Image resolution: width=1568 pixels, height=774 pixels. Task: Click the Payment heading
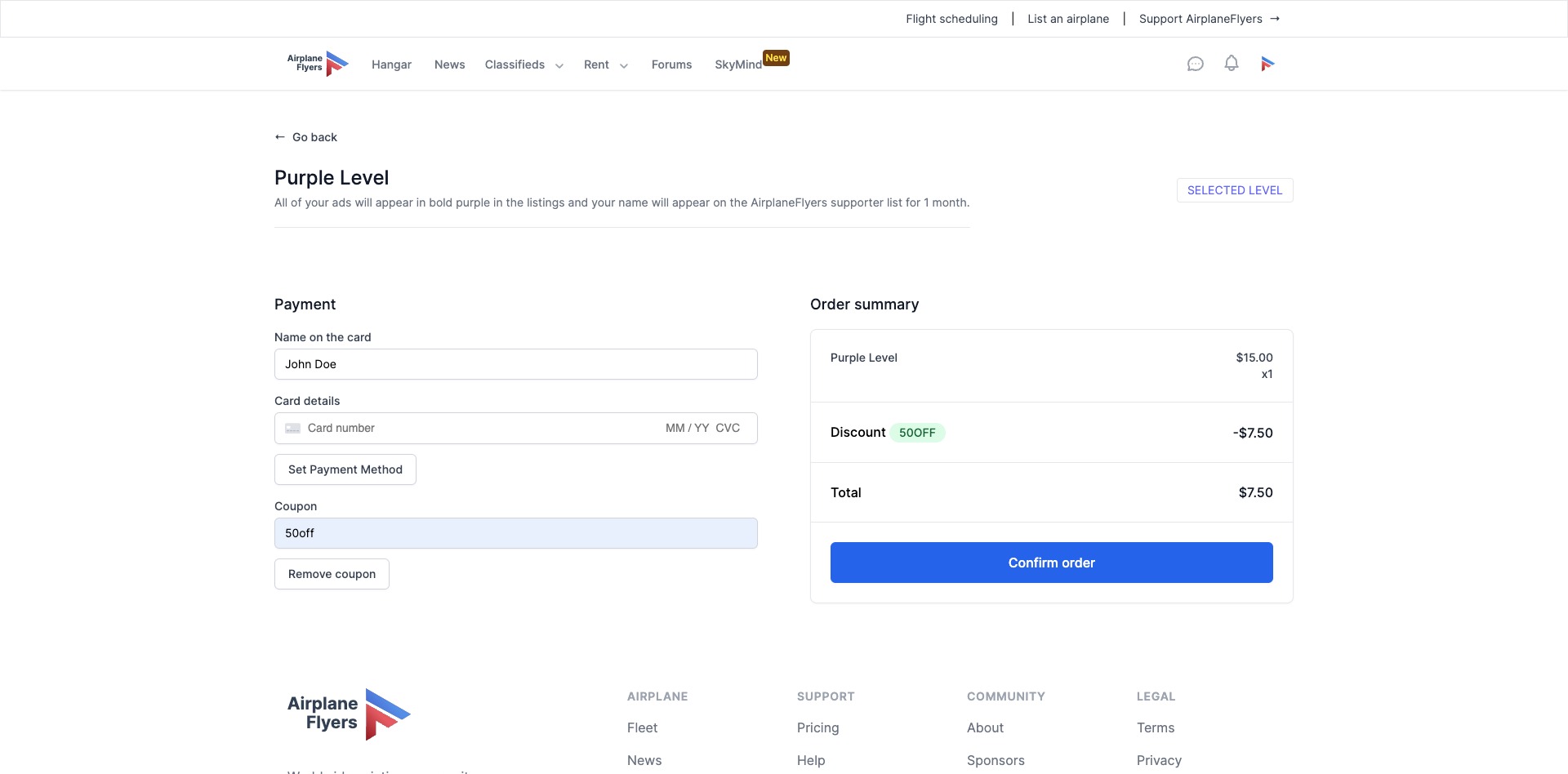[305, 305]
